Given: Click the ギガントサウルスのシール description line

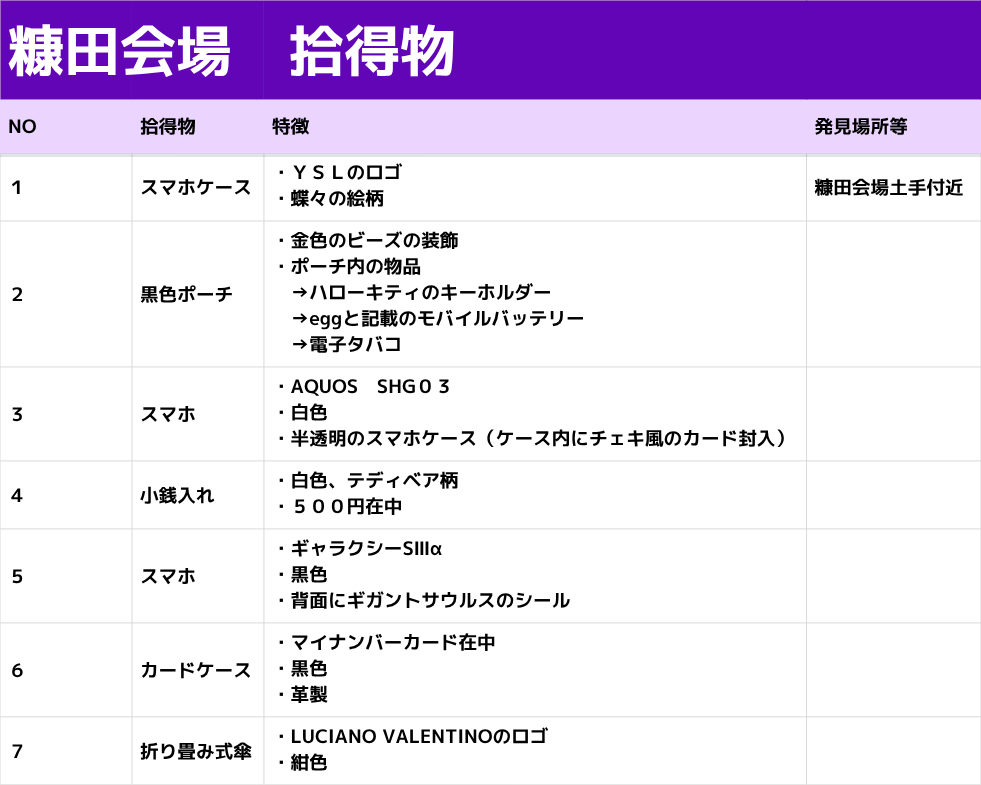Looking at the screenshot, I should click(x=430, y=601).
